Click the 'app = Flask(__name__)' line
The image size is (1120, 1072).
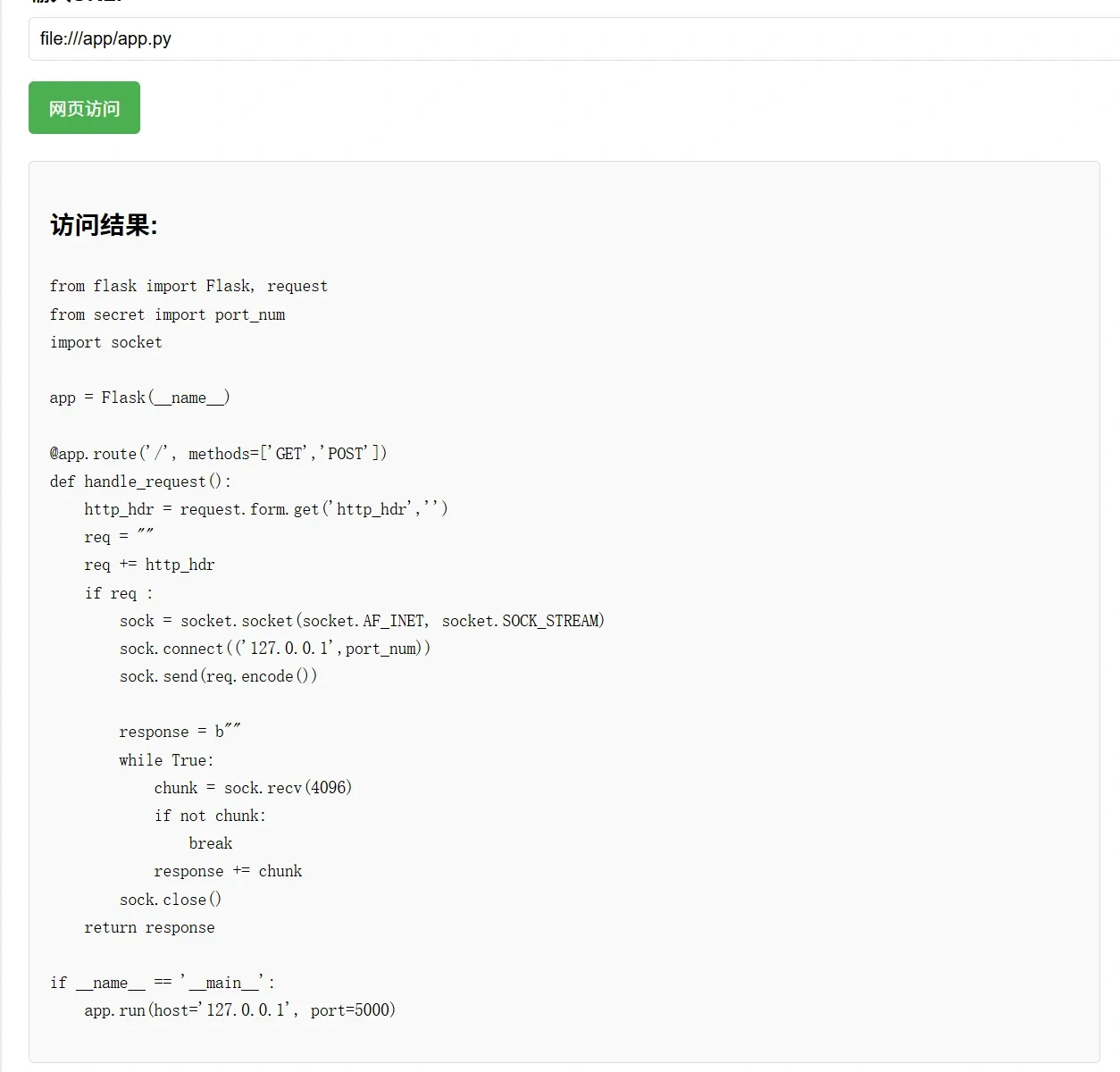click(x=140, y=398)
